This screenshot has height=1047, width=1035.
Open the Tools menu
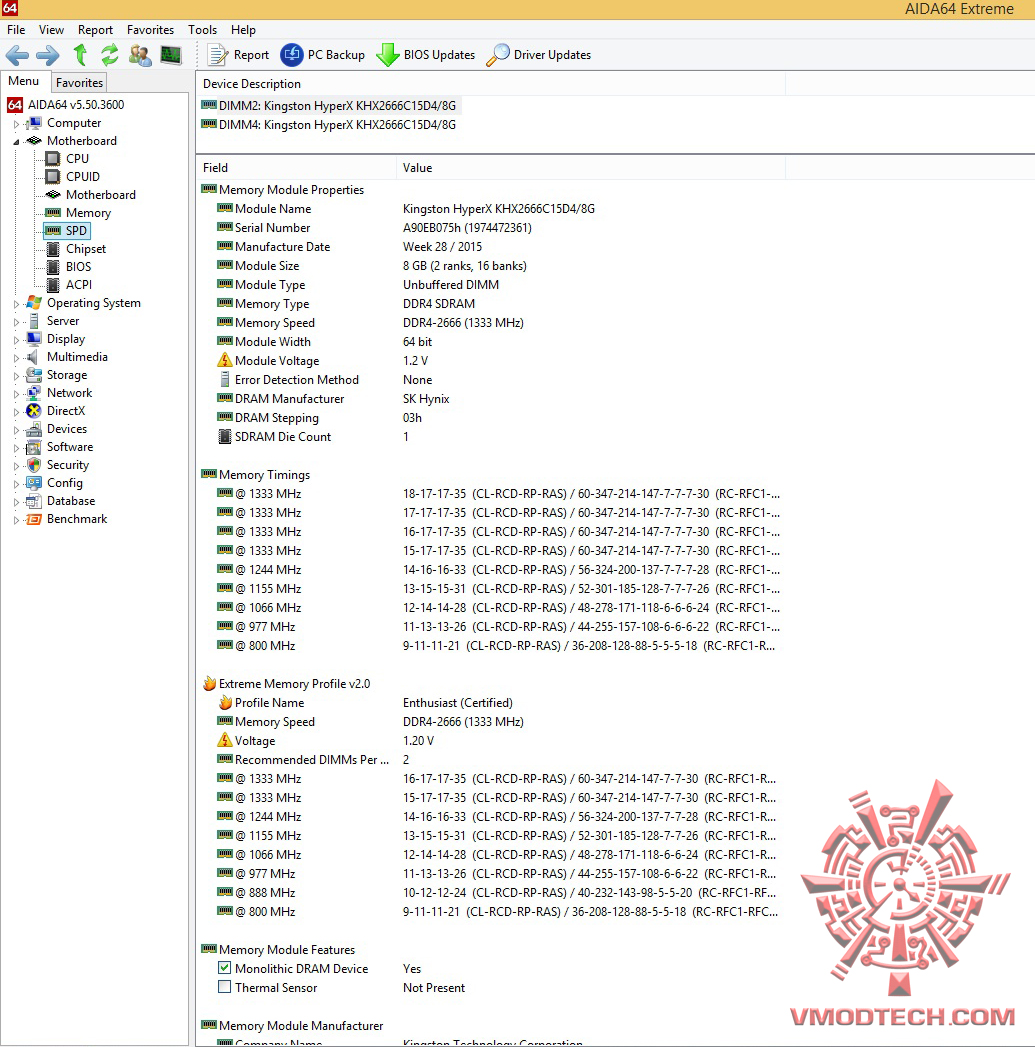[x=202, y=30]
